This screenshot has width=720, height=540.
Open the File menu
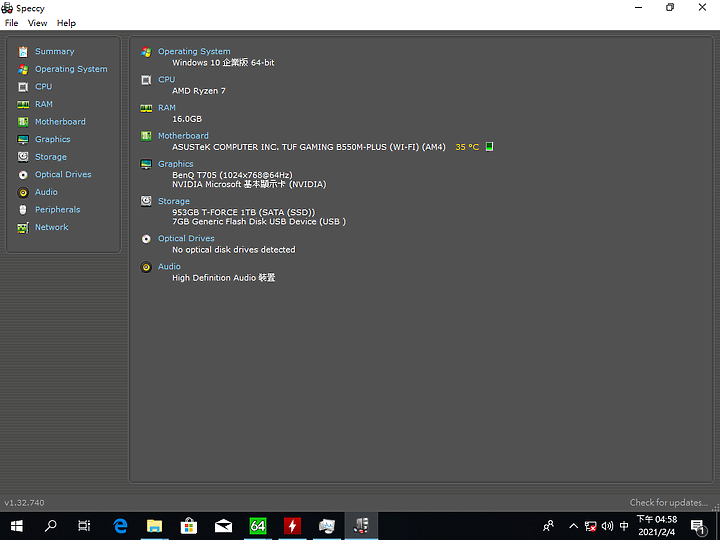11,23
